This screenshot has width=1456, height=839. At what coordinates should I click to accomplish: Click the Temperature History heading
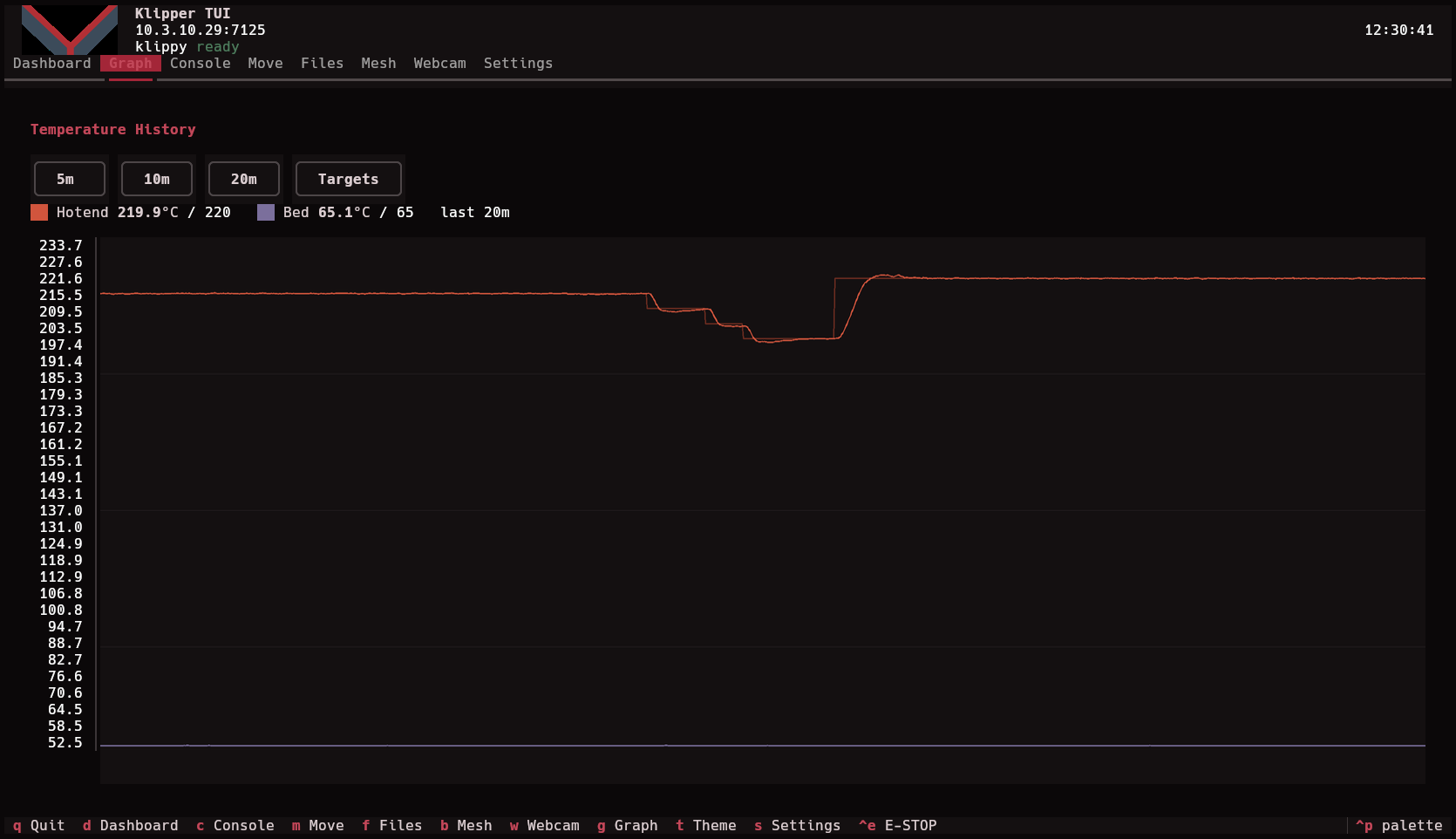[113, 129]
